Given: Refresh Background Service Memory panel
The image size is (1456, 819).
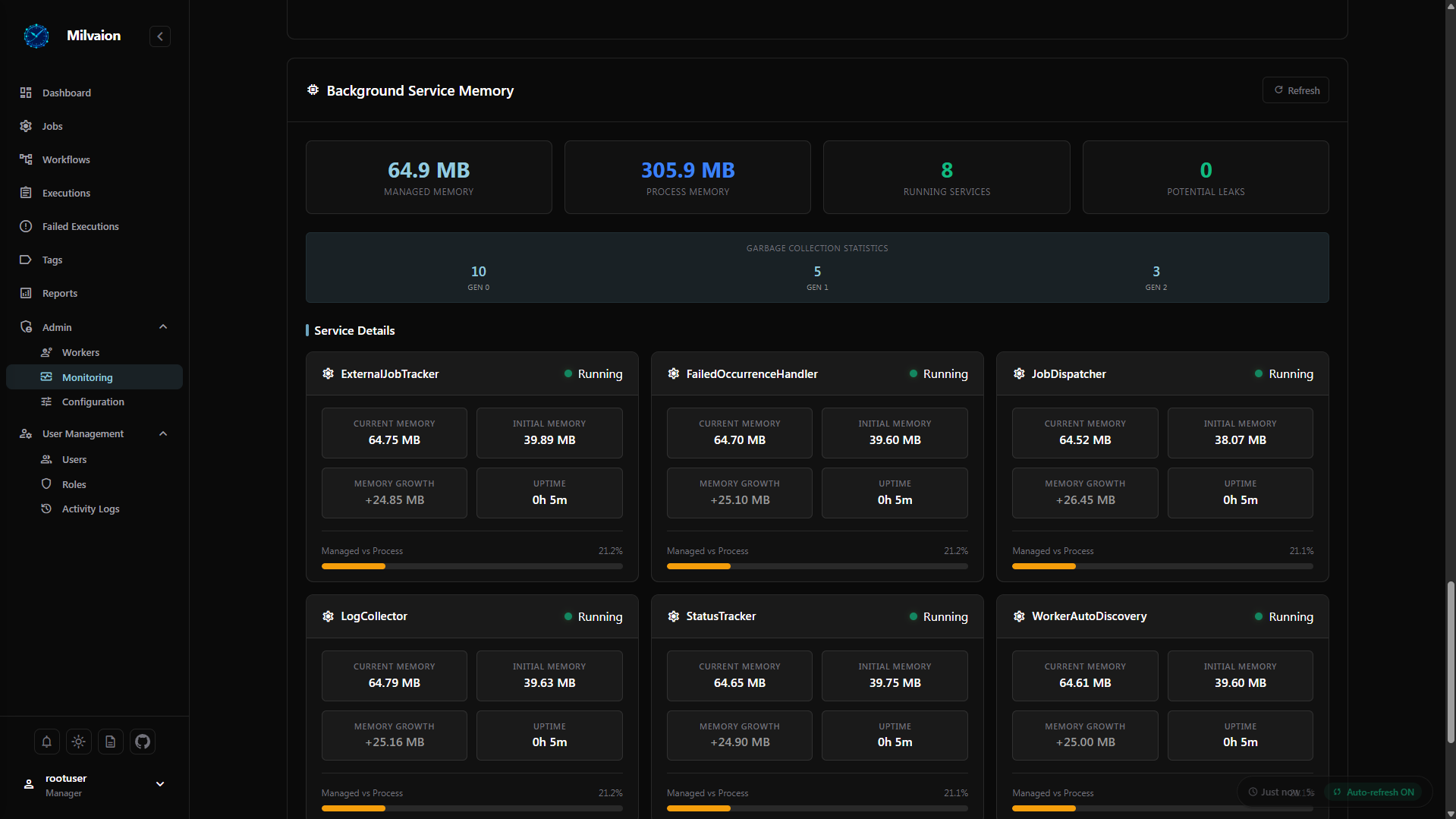Looking at the screenshot, I should [1296, 90].
